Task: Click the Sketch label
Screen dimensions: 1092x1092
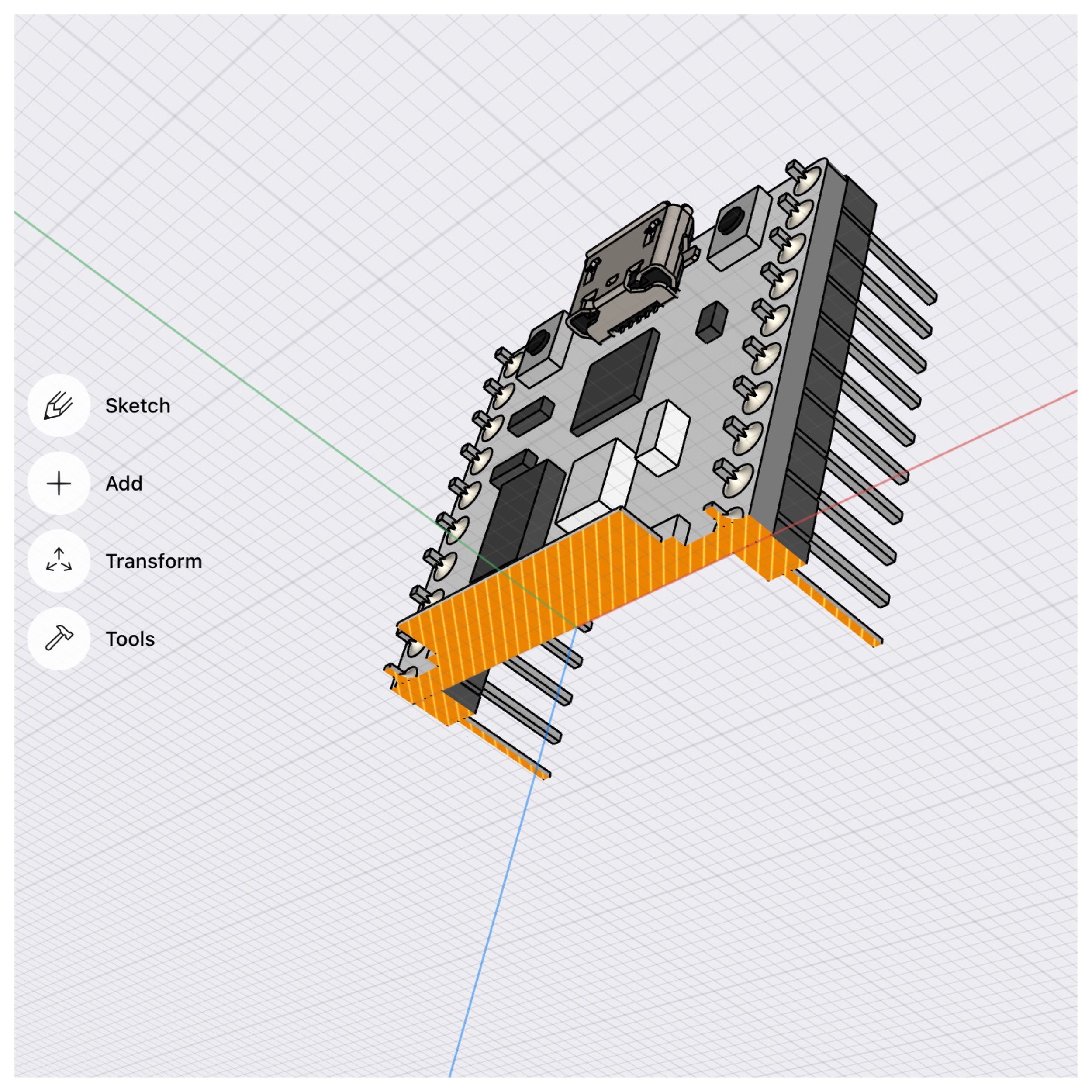Action: (x=137, y=406)
